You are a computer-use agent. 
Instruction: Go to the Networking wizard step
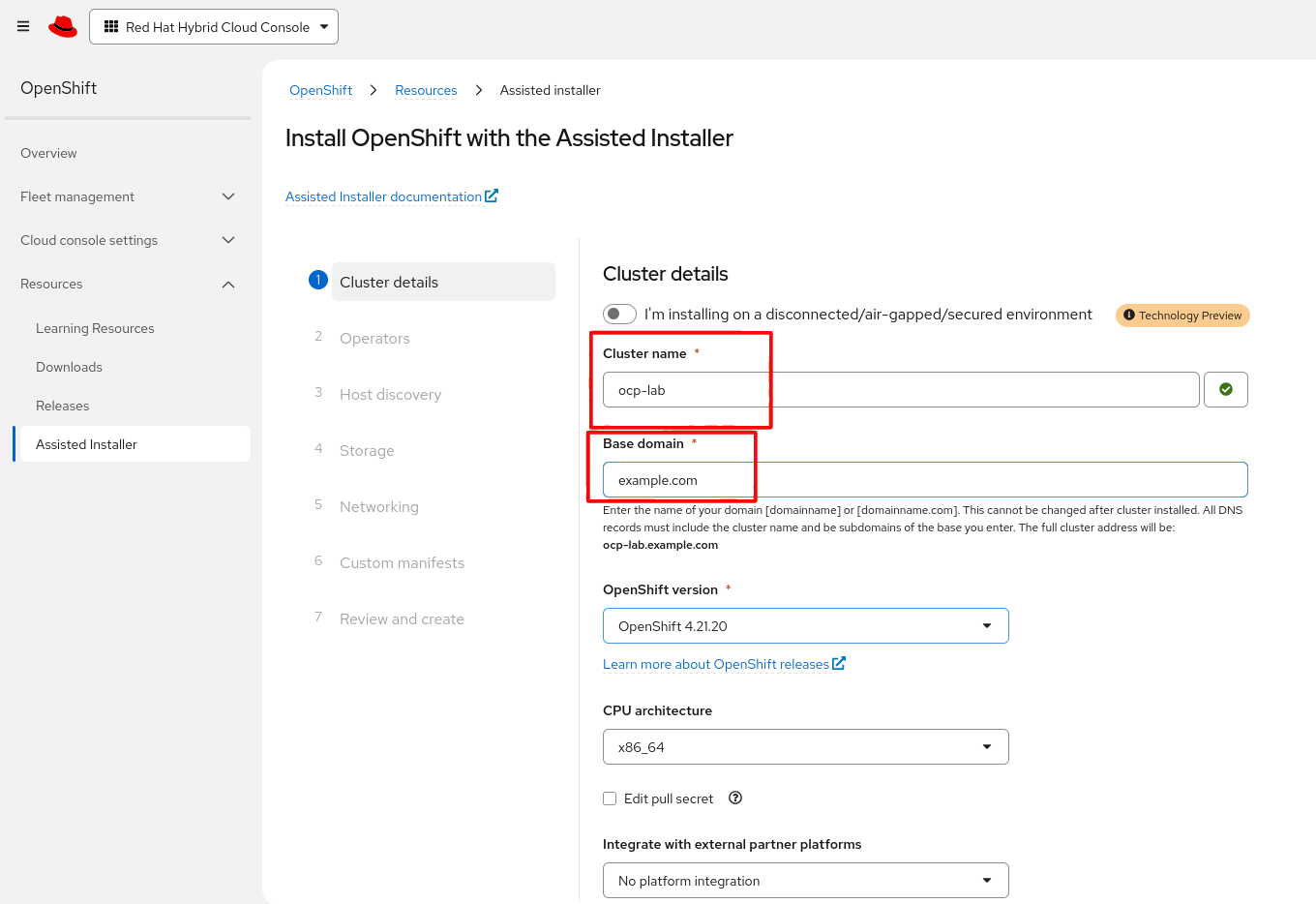tap(379, 506)
